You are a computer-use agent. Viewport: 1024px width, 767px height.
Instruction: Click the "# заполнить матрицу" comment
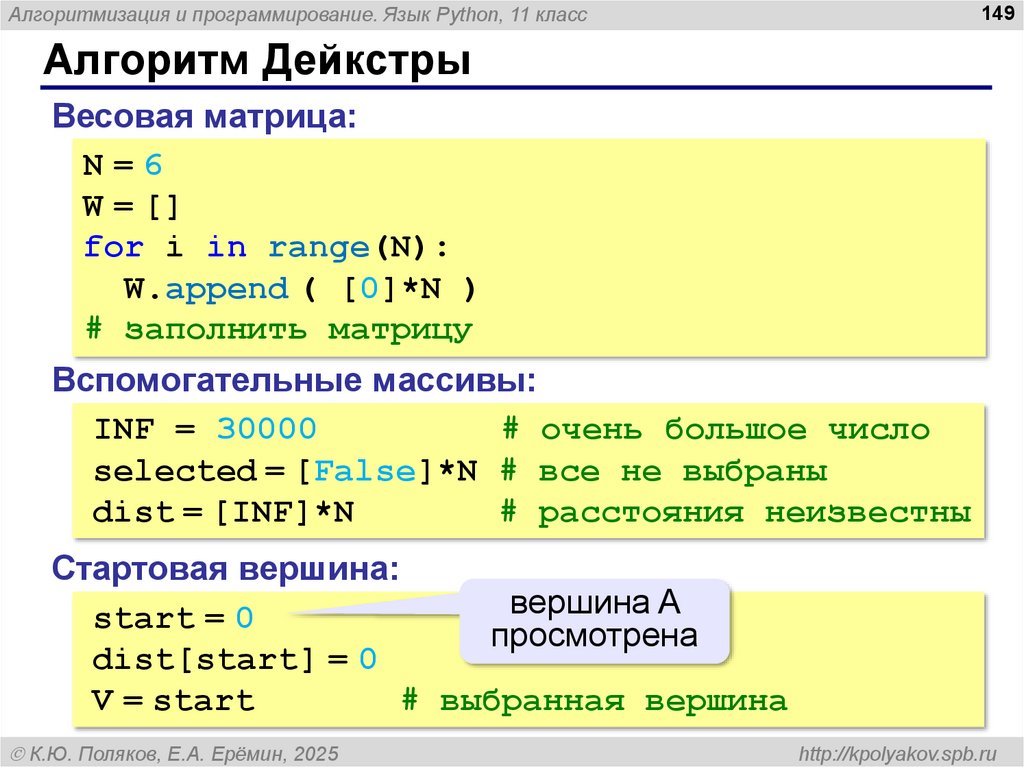278,330
